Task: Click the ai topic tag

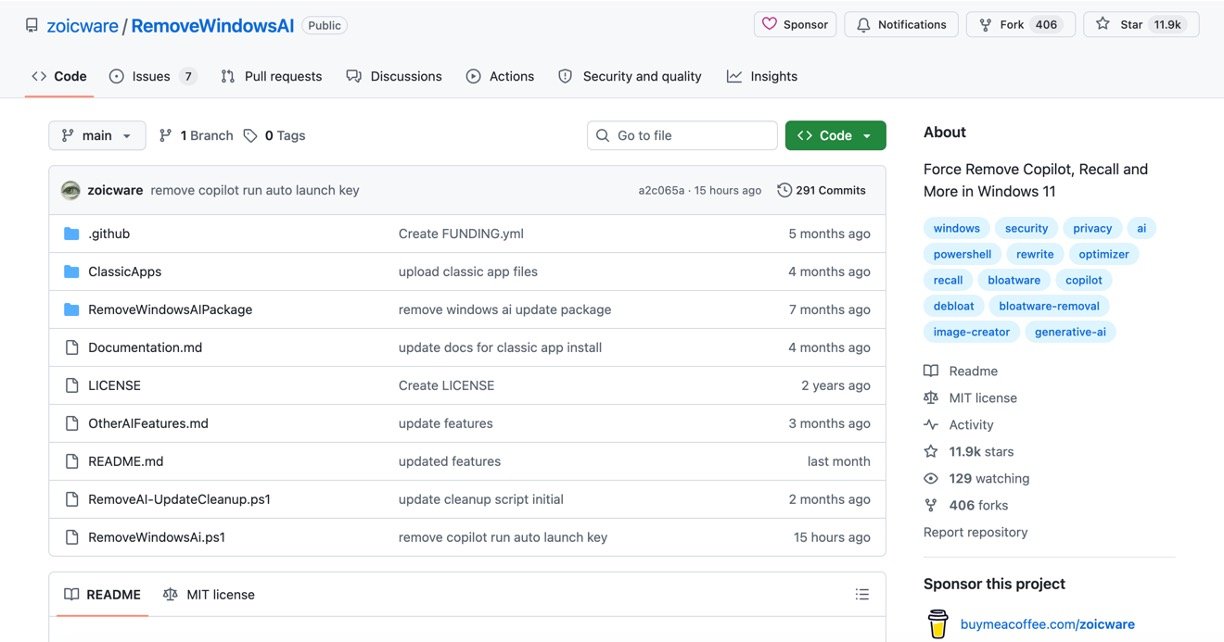Action: [1142, 229]
